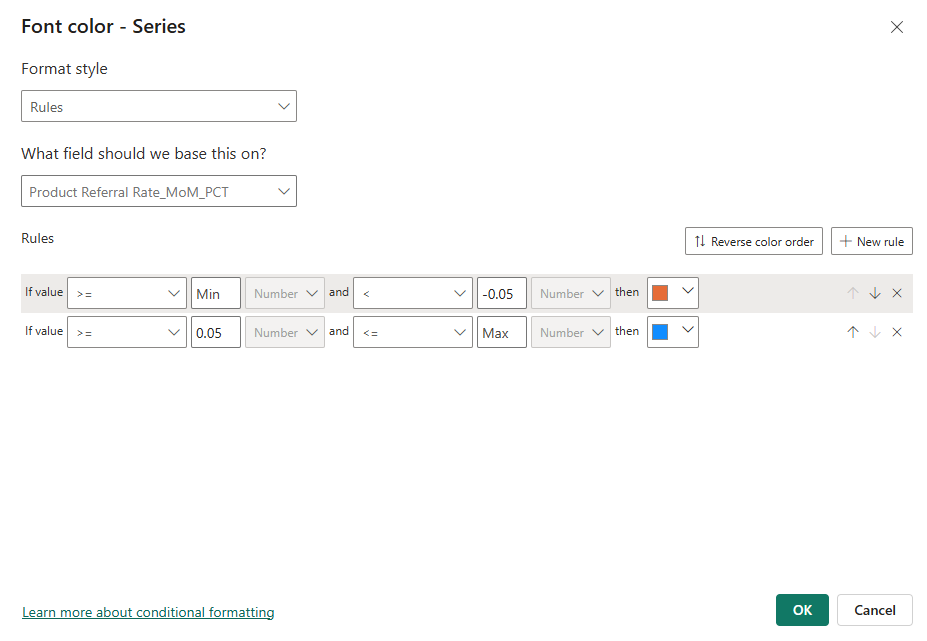
Task: Close the Font color dialog
Action: tap(896, 27)
